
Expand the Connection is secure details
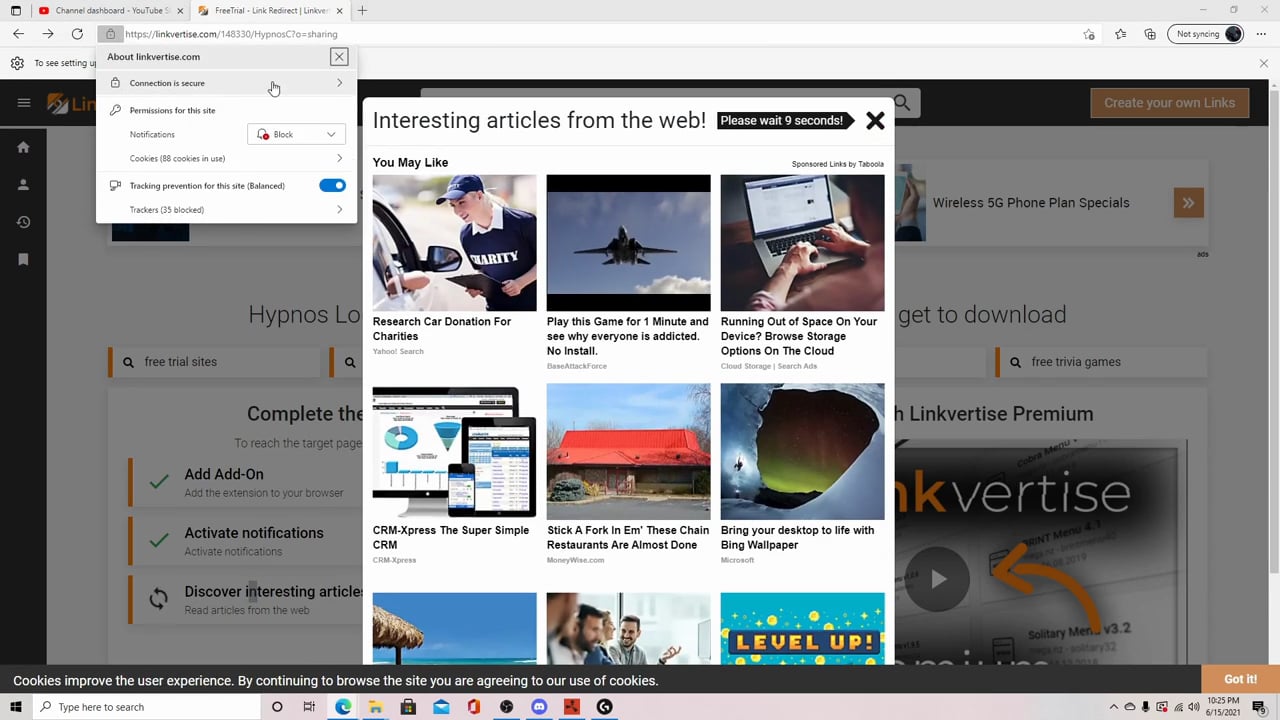tap(226, 83)
